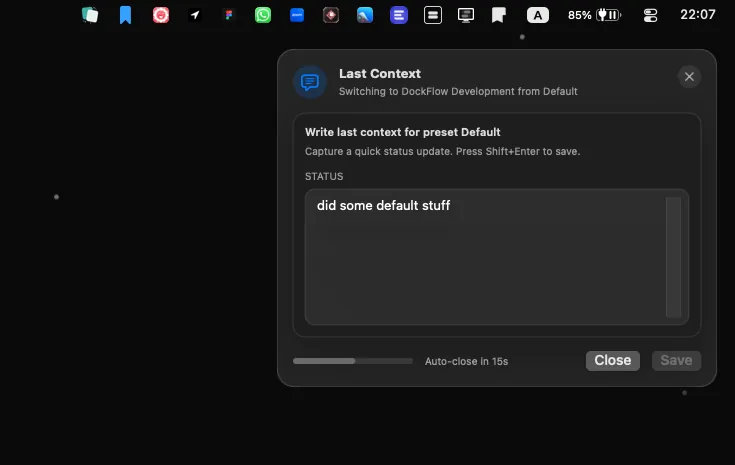Open the red smiley face menu bar app
The width and height of the screenshot is (735, 465).
(x=161, y=15)
